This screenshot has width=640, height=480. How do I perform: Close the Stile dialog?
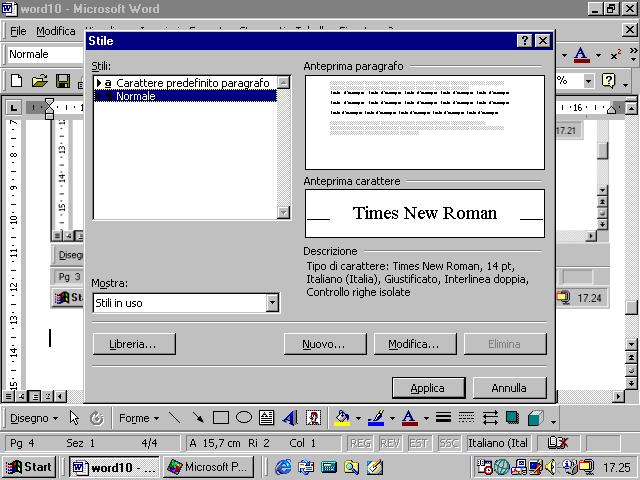(x=542, y=40)
